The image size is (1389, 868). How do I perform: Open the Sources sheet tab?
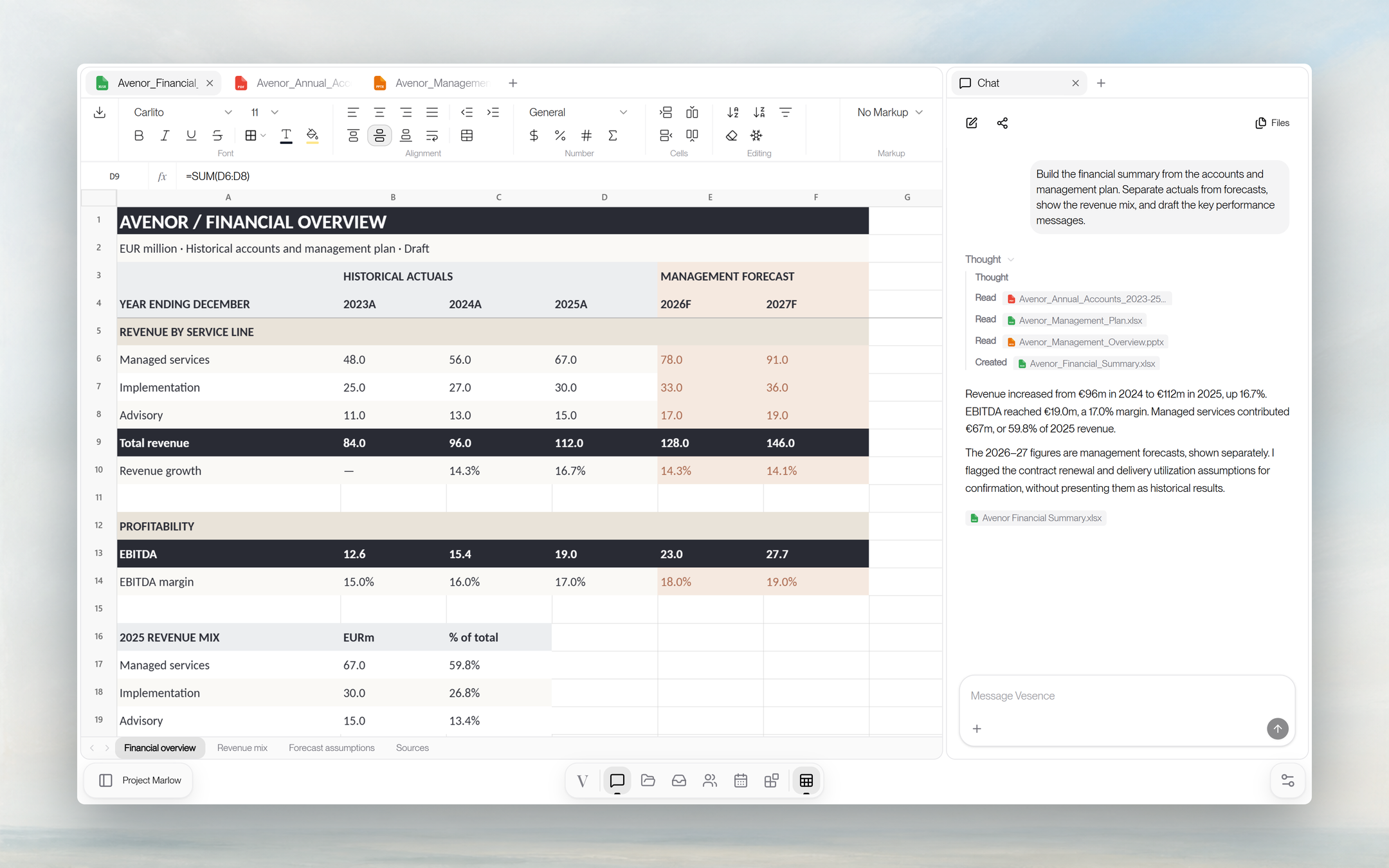tap(412, 748)
